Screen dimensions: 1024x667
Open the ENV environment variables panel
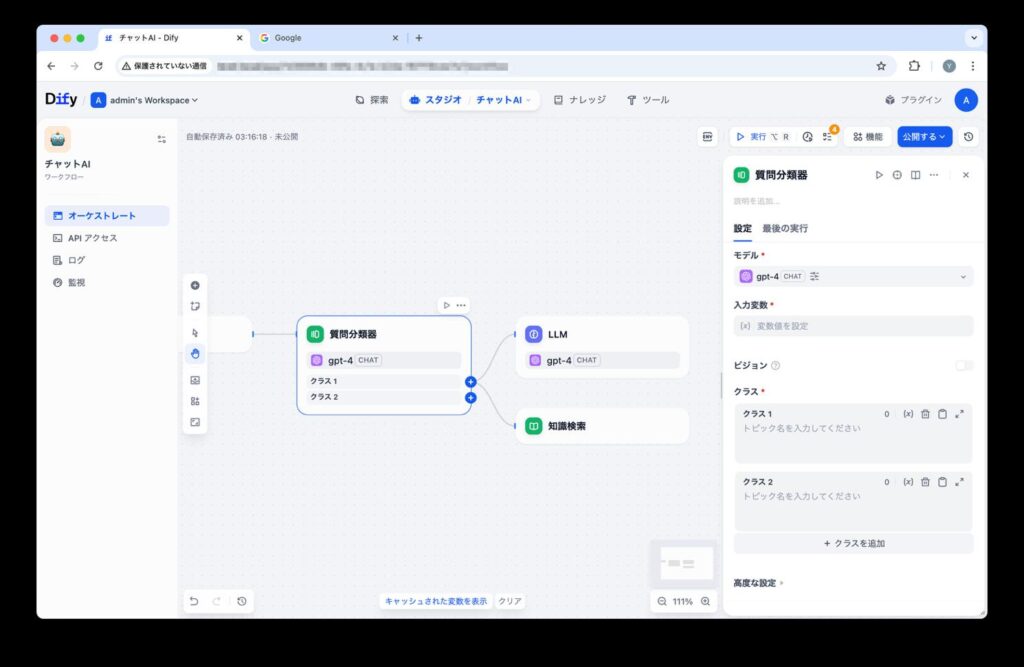pyautogui.click(x=708, y=136)
